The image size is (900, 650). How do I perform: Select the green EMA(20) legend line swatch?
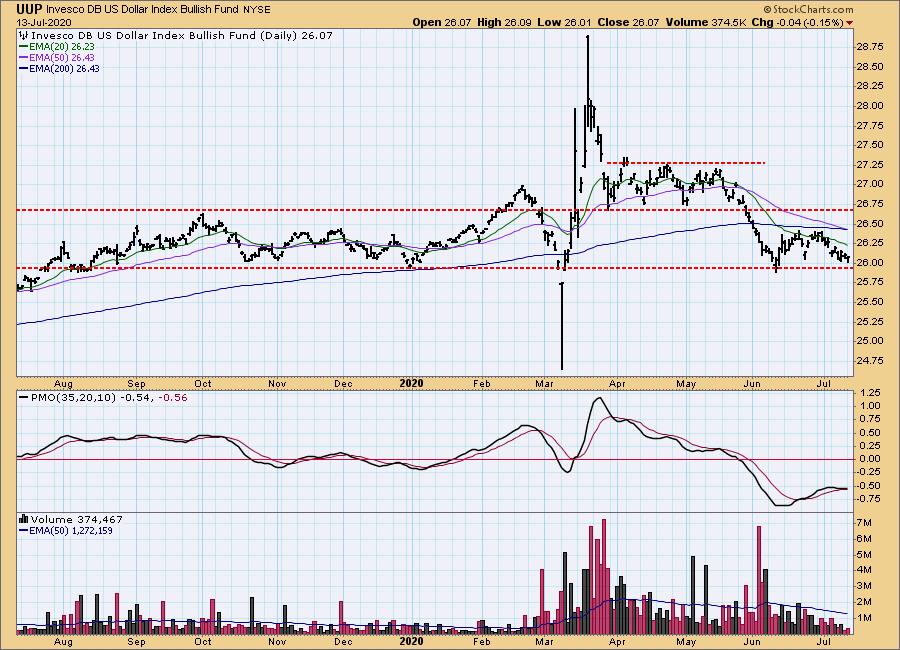(x=24, y=47)
